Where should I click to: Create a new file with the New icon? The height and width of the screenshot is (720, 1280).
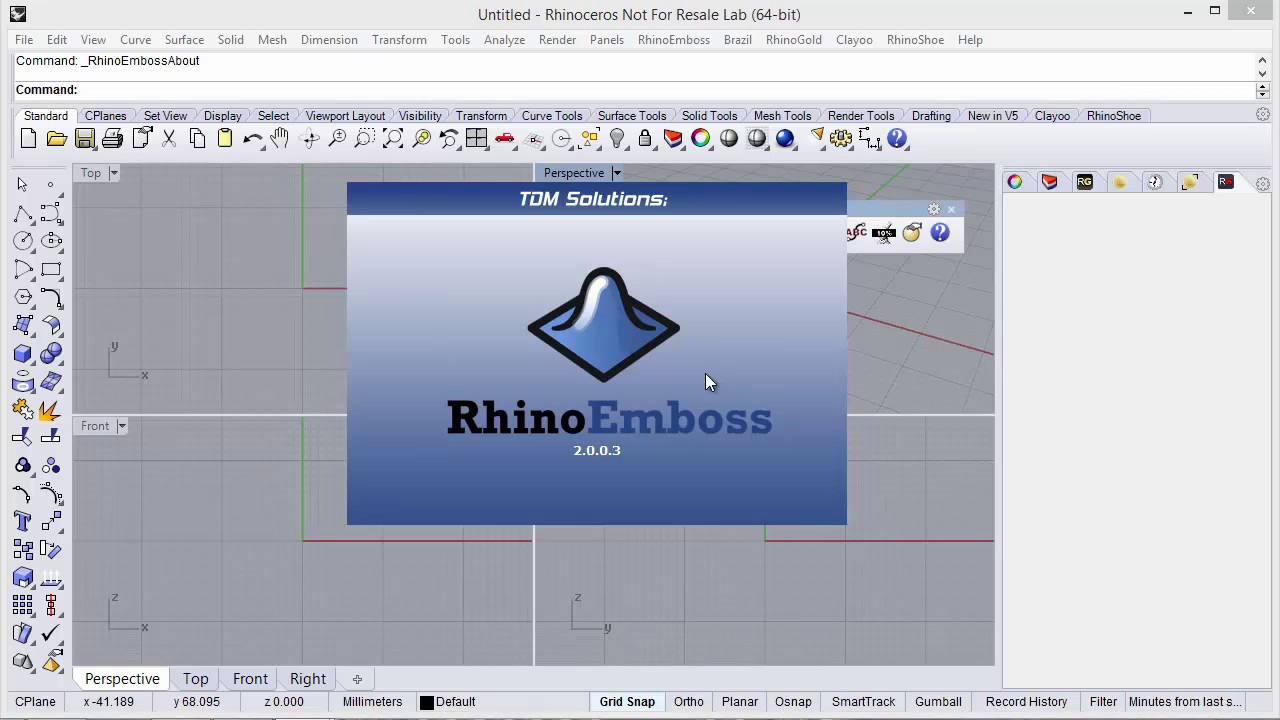pos(28,139)
